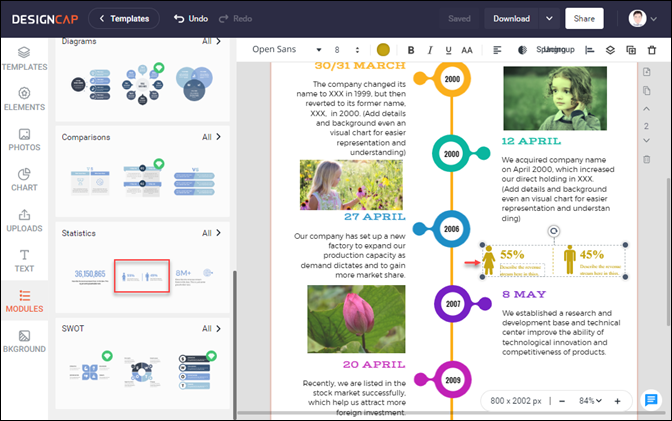Image resolution: width=672 pixels, height=421 pixels.
Task: Expand the Download options arrow
Action: [549, 19]
